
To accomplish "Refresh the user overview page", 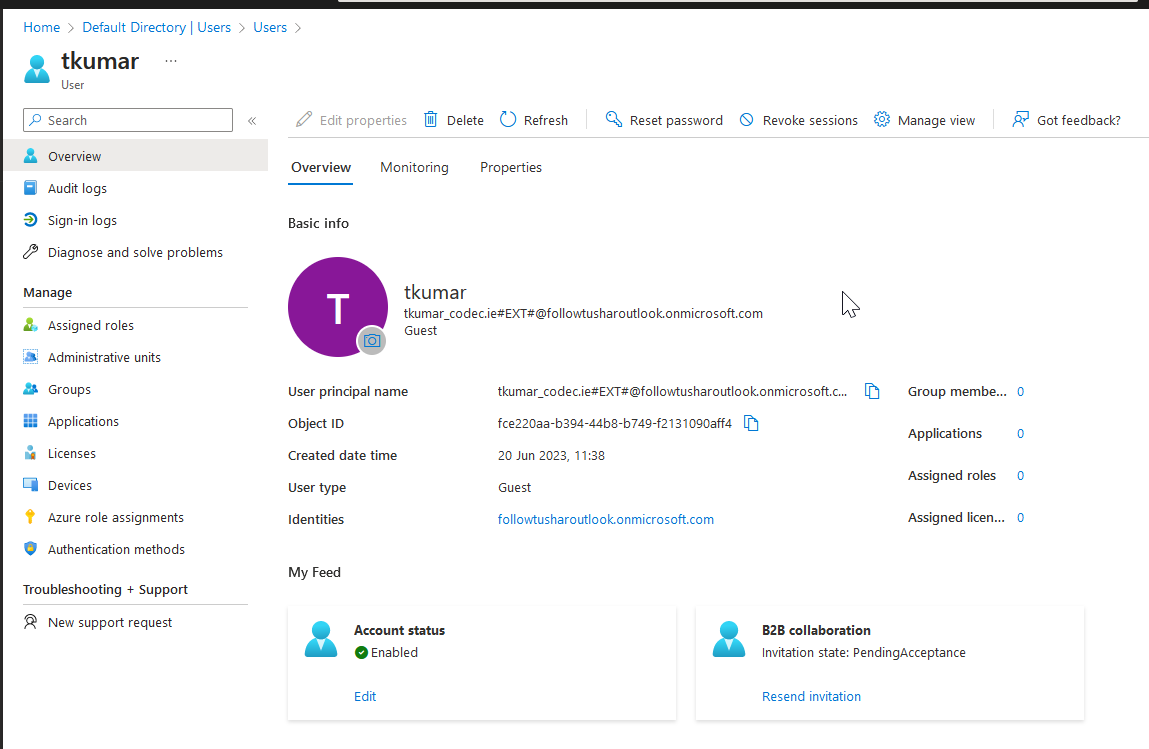I will tap(534, 119).
